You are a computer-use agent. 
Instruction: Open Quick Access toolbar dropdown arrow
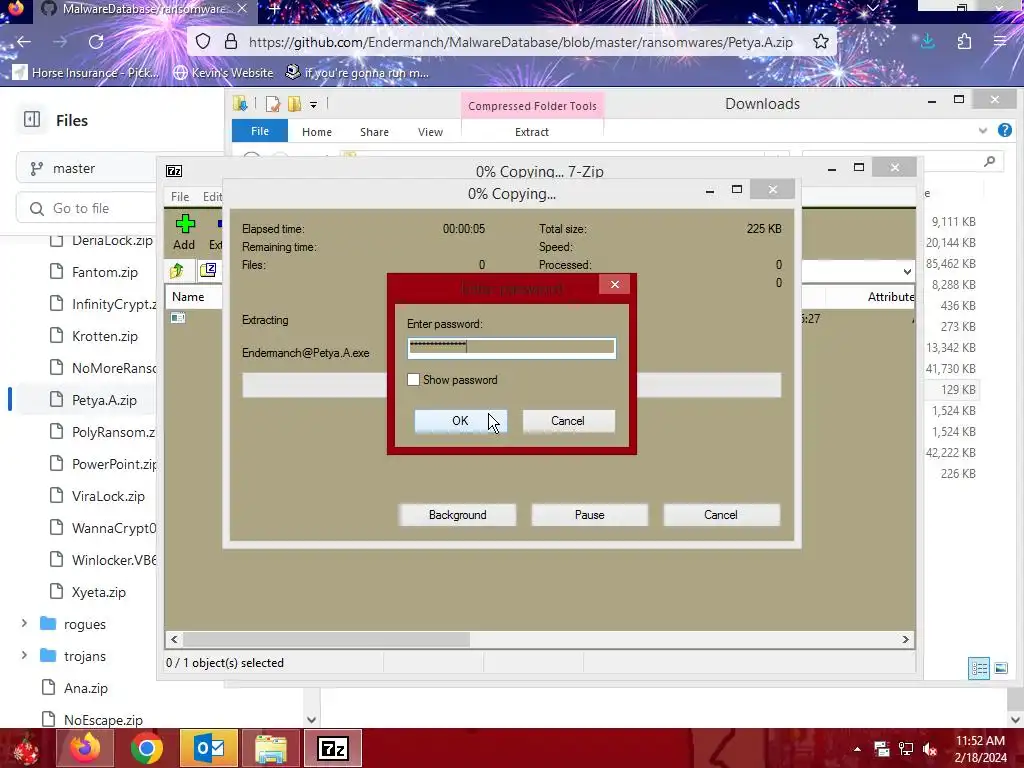tap(313, 104)
